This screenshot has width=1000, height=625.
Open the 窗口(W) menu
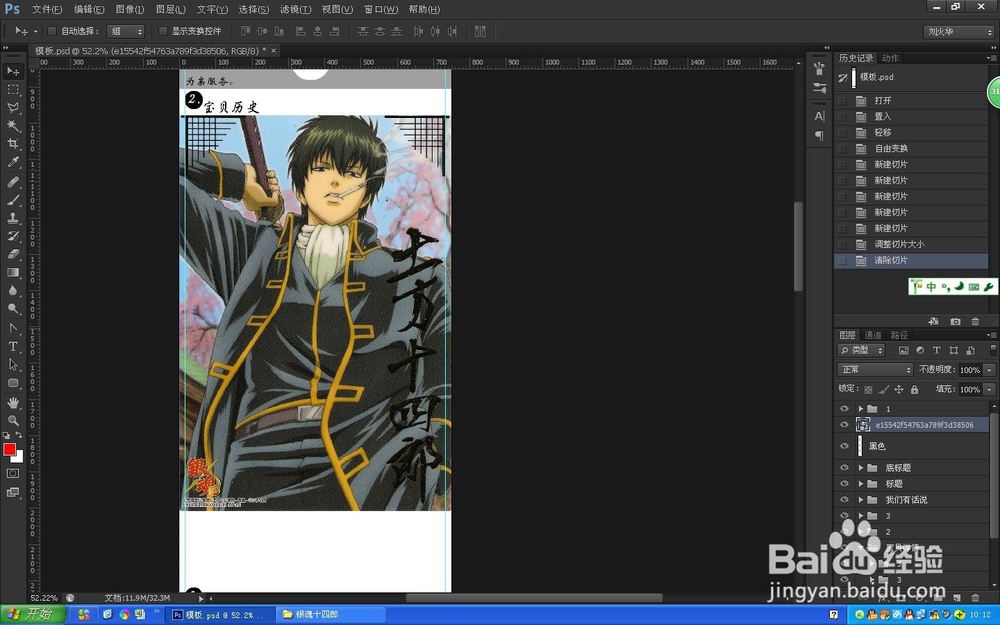[381, 9]
